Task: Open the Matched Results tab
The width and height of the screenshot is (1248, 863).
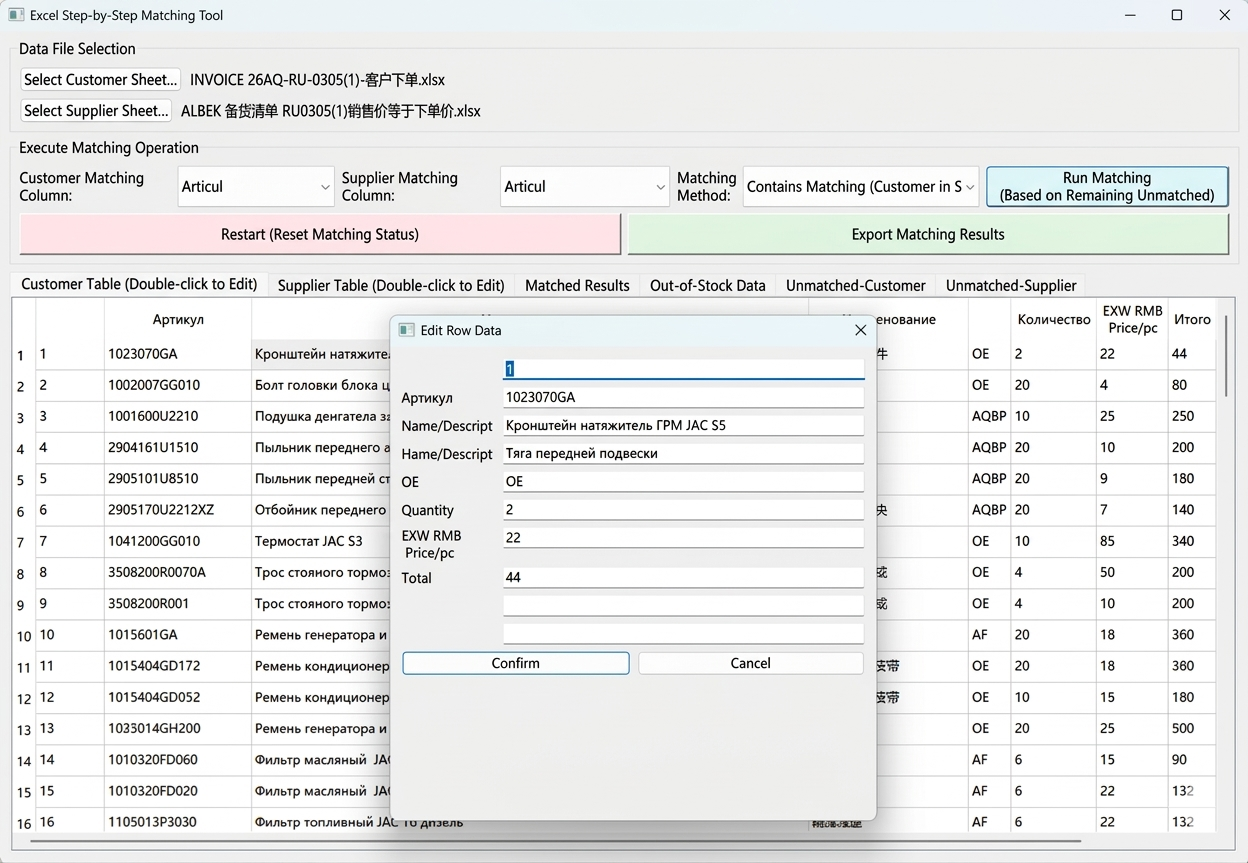Action: (x=577, y=285)
